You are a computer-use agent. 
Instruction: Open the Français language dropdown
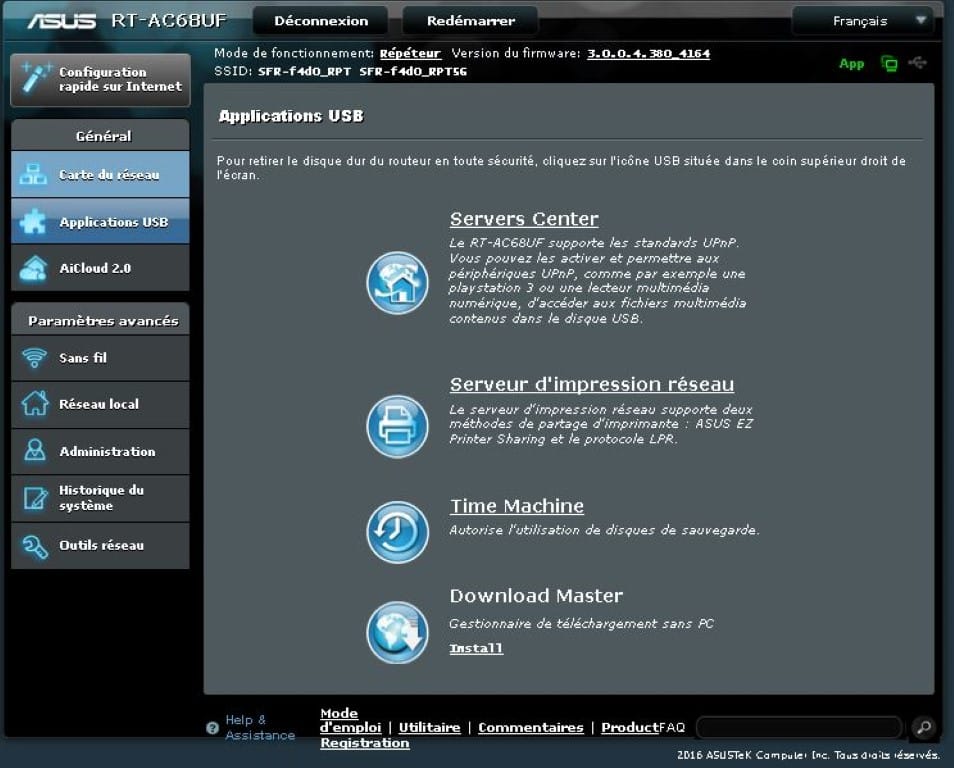tap(862, 21)
